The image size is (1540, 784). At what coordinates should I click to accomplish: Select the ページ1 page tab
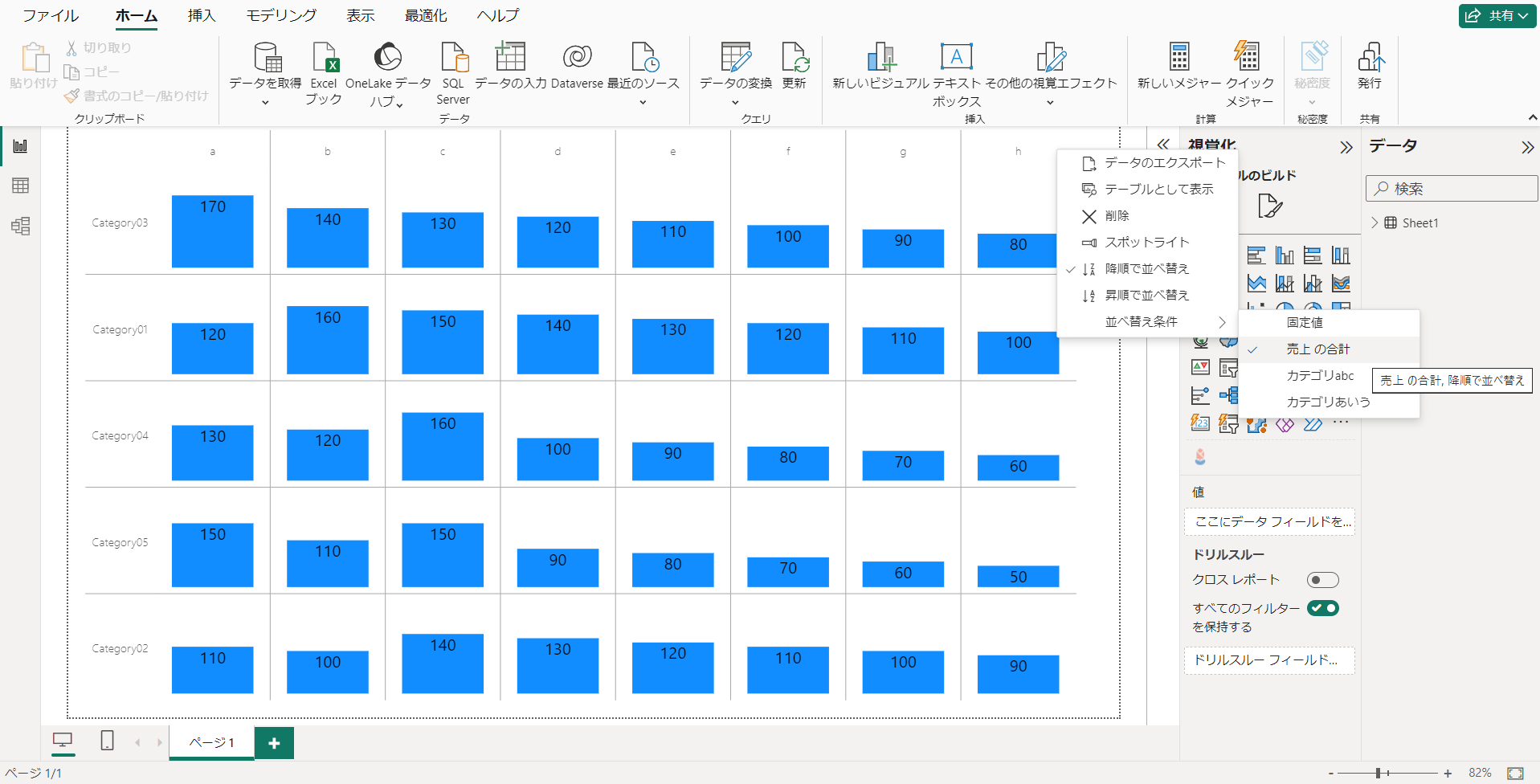211,742
